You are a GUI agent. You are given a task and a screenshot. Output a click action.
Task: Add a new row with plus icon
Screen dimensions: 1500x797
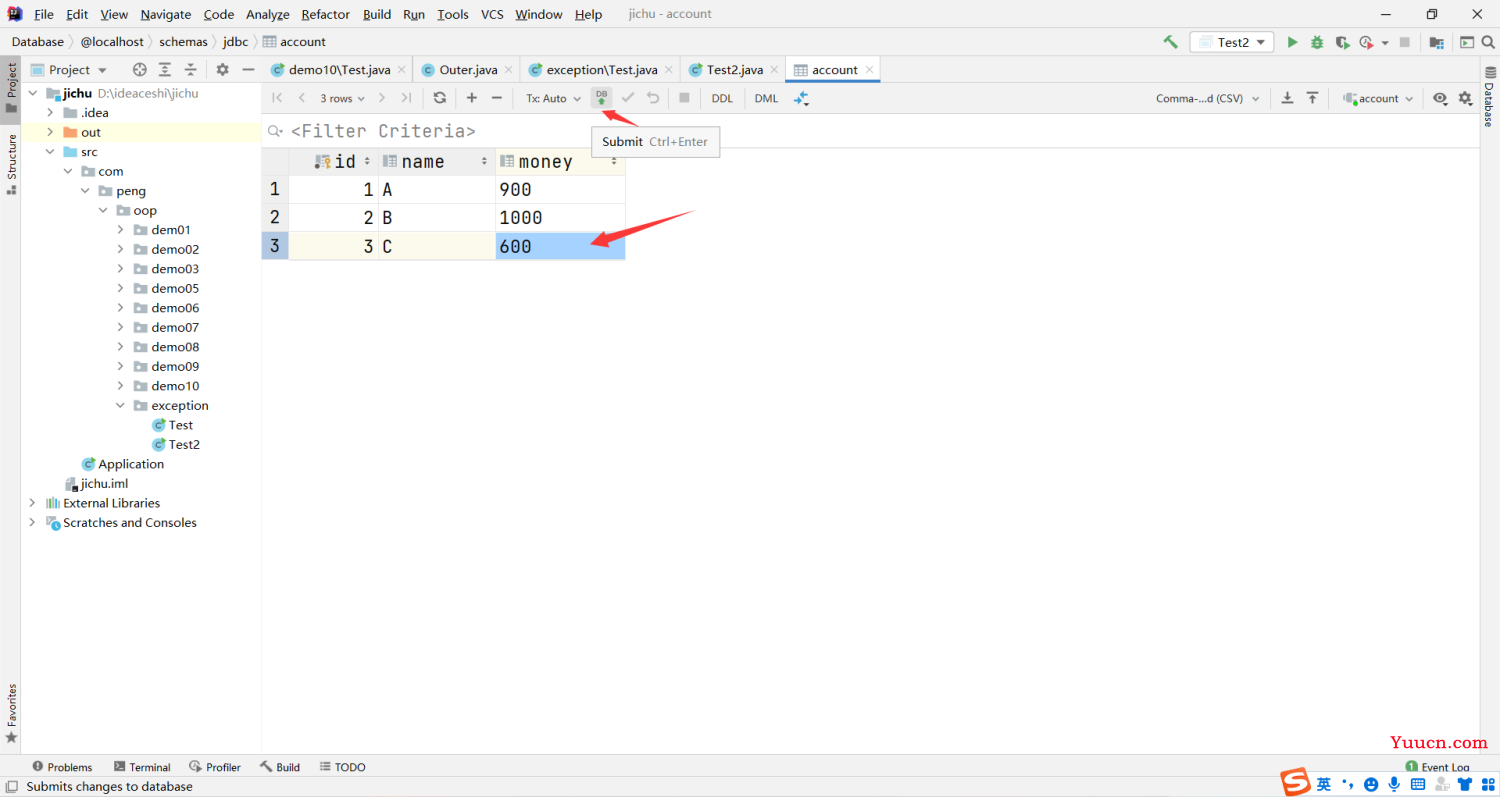click(472, 98)
